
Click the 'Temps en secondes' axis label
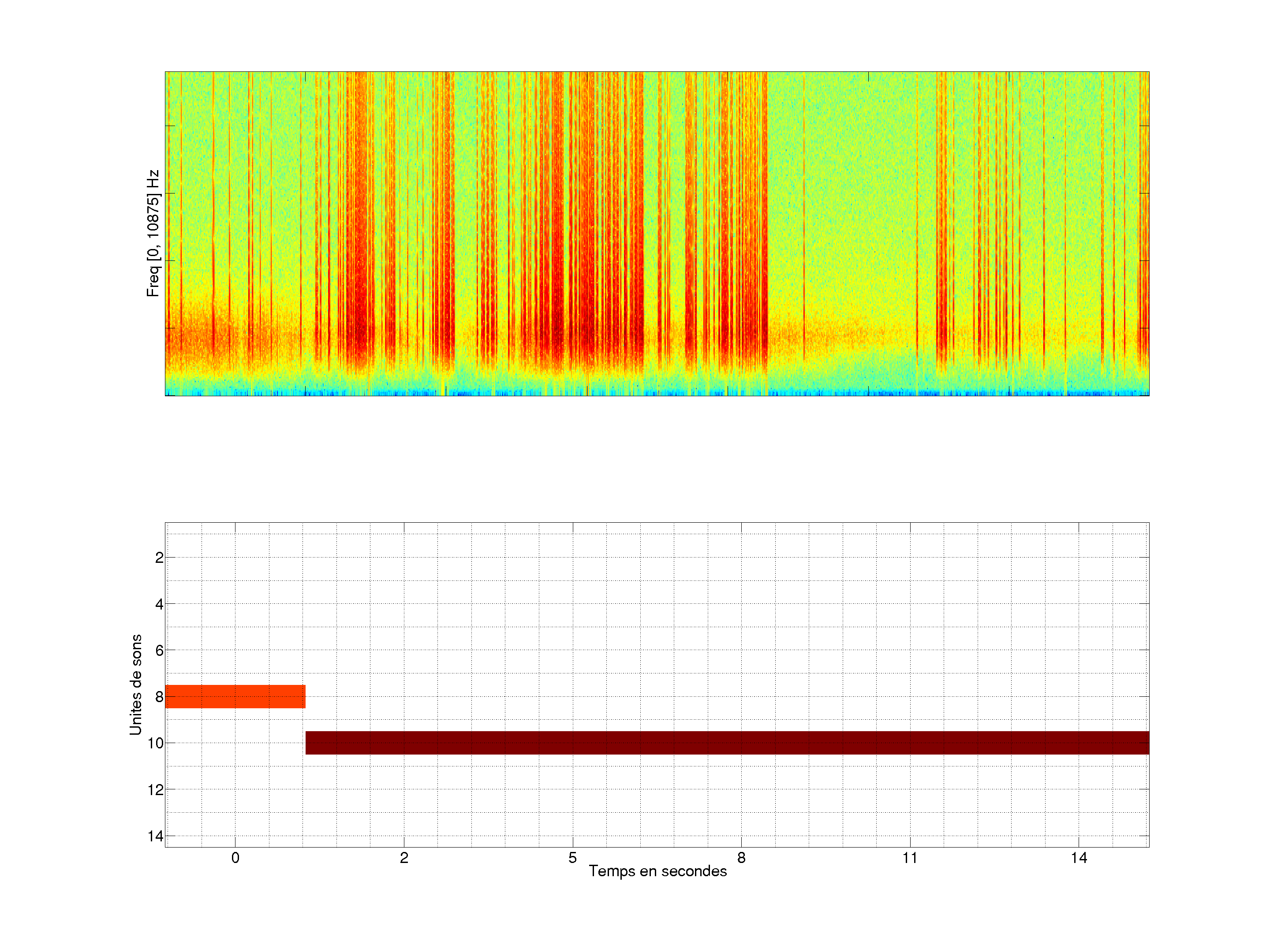click(x=657, y=871)
